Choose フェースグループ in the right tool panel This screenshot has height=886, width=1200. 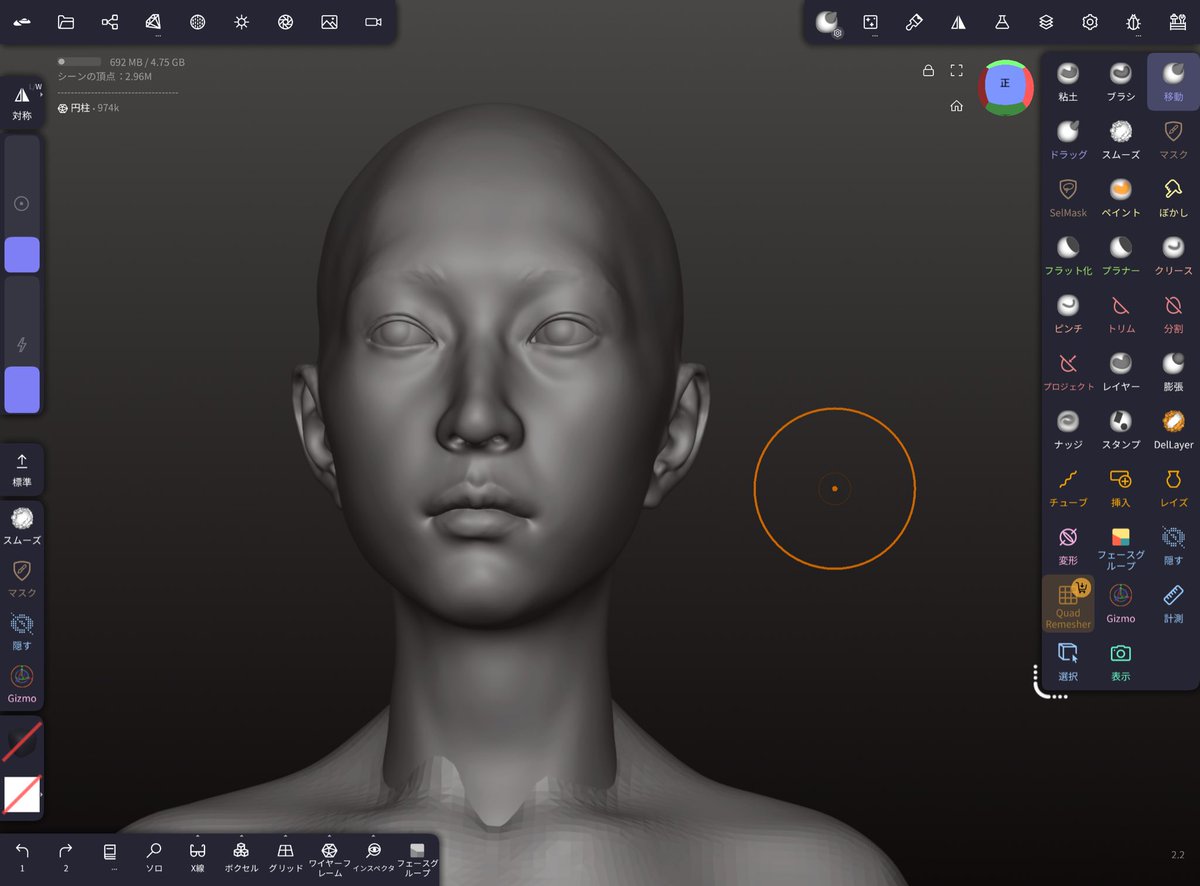pos(1121,548)
